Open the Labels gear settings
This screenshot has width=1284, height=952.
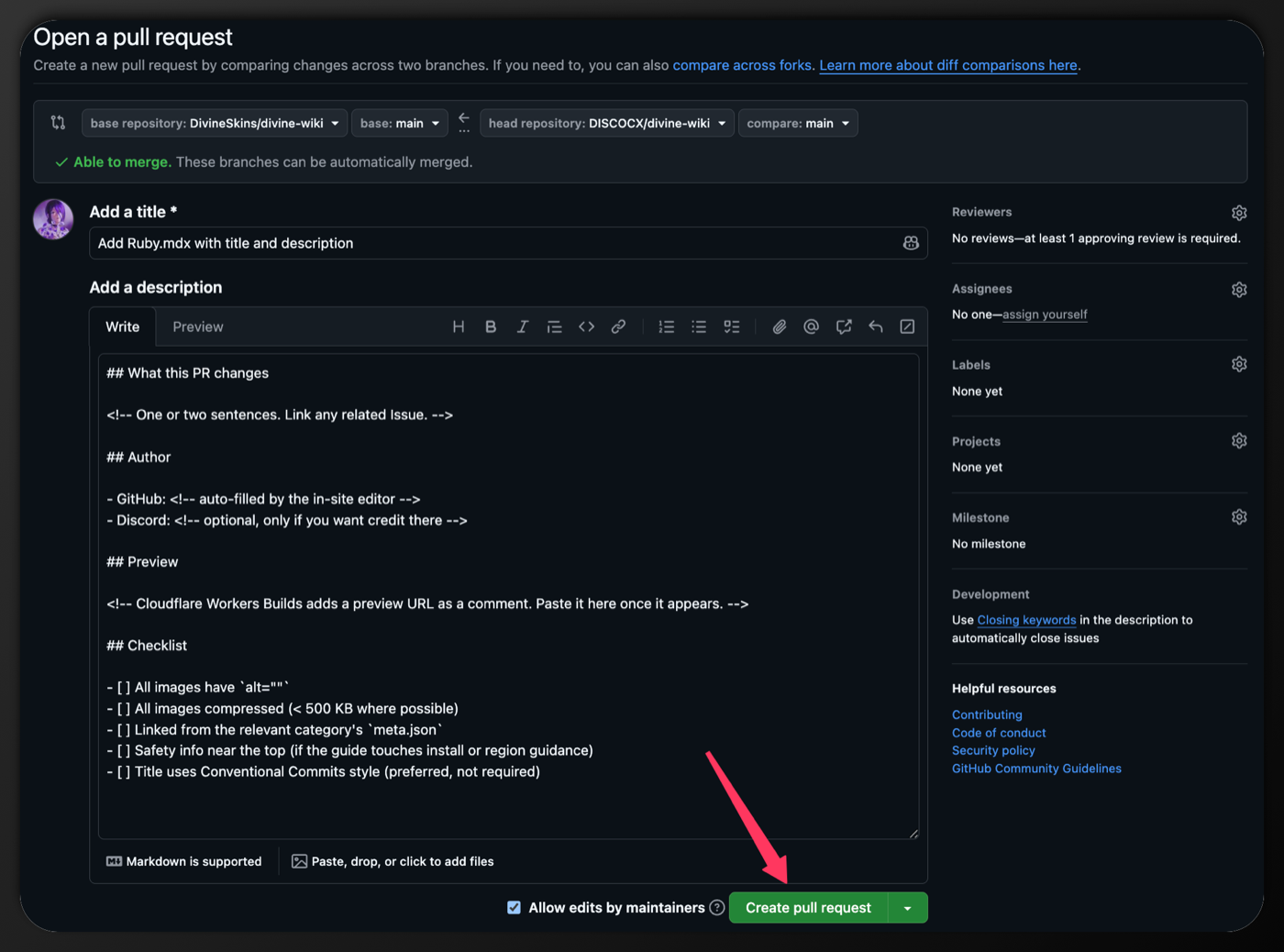[x=1239, y=365]
